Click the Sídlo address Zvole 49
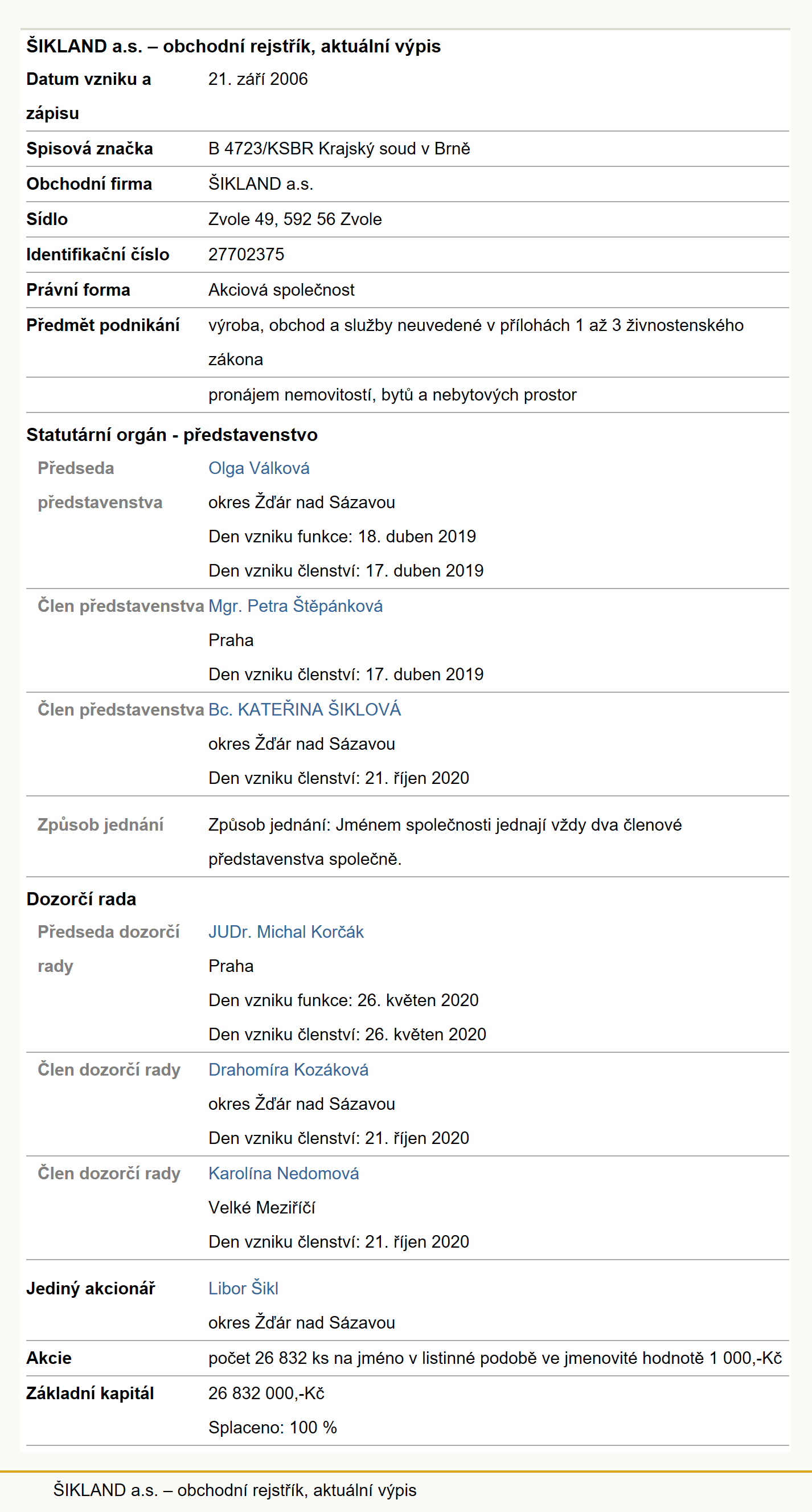The image size is (812, 1512). [x=294, y=219]
